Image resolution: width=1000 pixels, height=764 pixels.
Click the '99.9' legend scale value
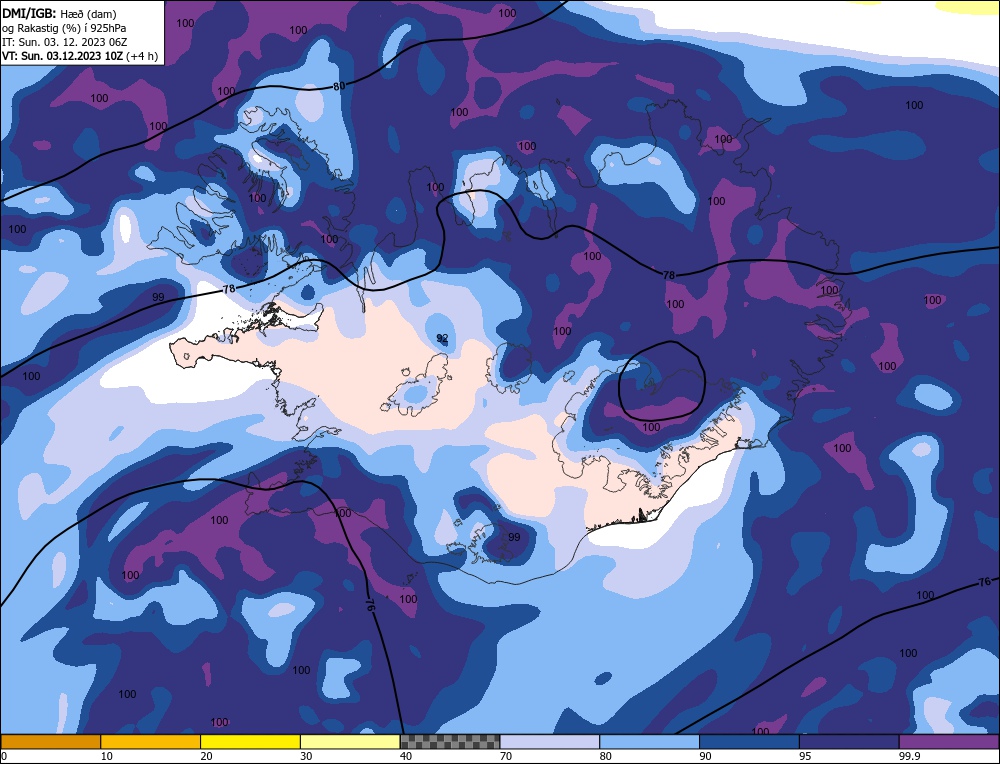click(909, 756)
